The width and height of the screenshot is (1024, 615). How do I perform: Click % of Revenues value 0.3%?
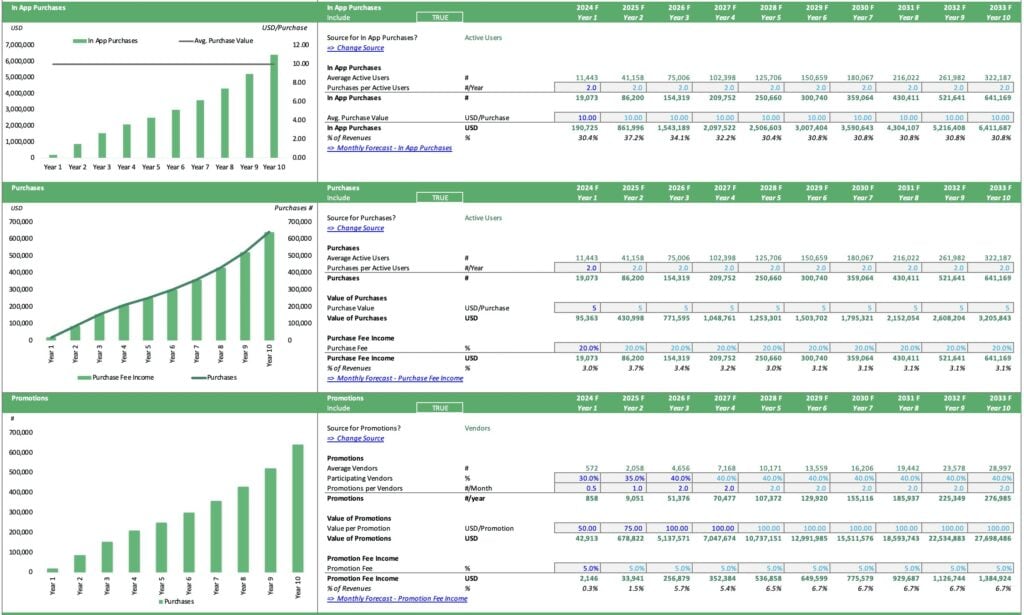click(x=590, y=588)
